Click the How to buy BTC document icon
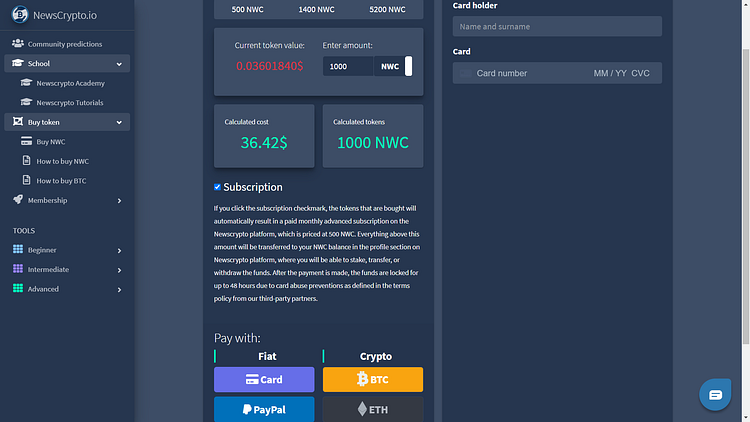This screenshot has height=422, width=750. tap(26, 180)
